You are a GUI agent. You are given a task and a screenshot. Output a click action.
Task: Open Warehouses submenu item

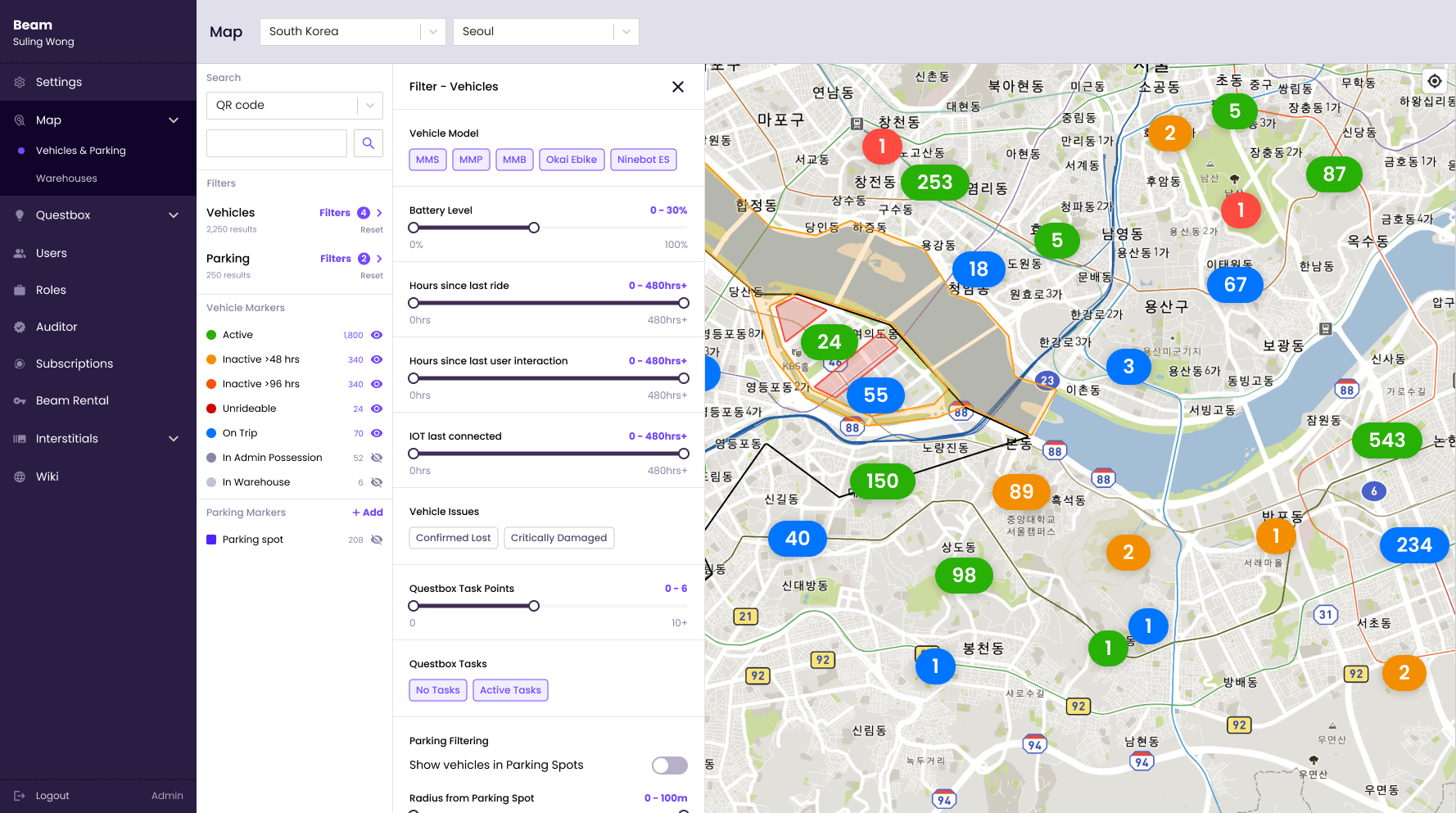pyautogui.click(x=66, y=178)
